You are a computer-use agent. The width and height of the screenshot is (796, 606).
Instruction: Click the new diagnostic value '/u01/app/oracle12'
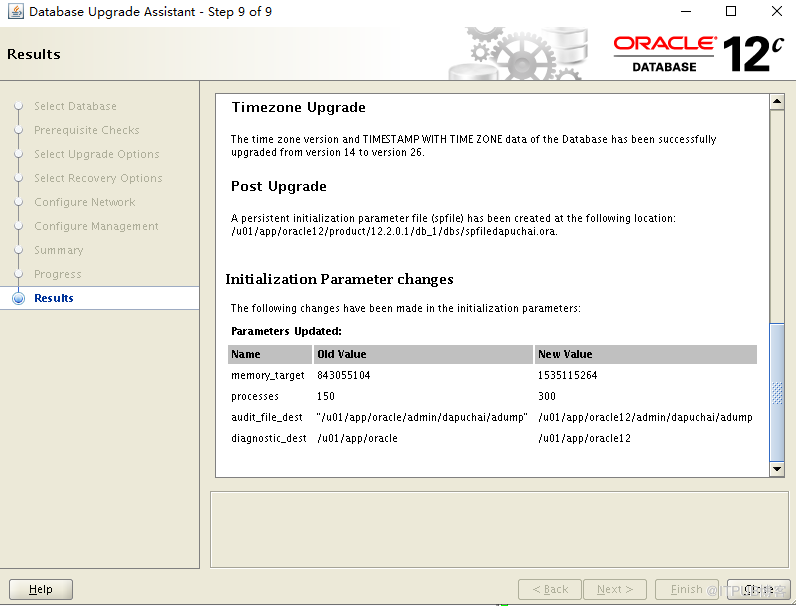coord(584,438)
